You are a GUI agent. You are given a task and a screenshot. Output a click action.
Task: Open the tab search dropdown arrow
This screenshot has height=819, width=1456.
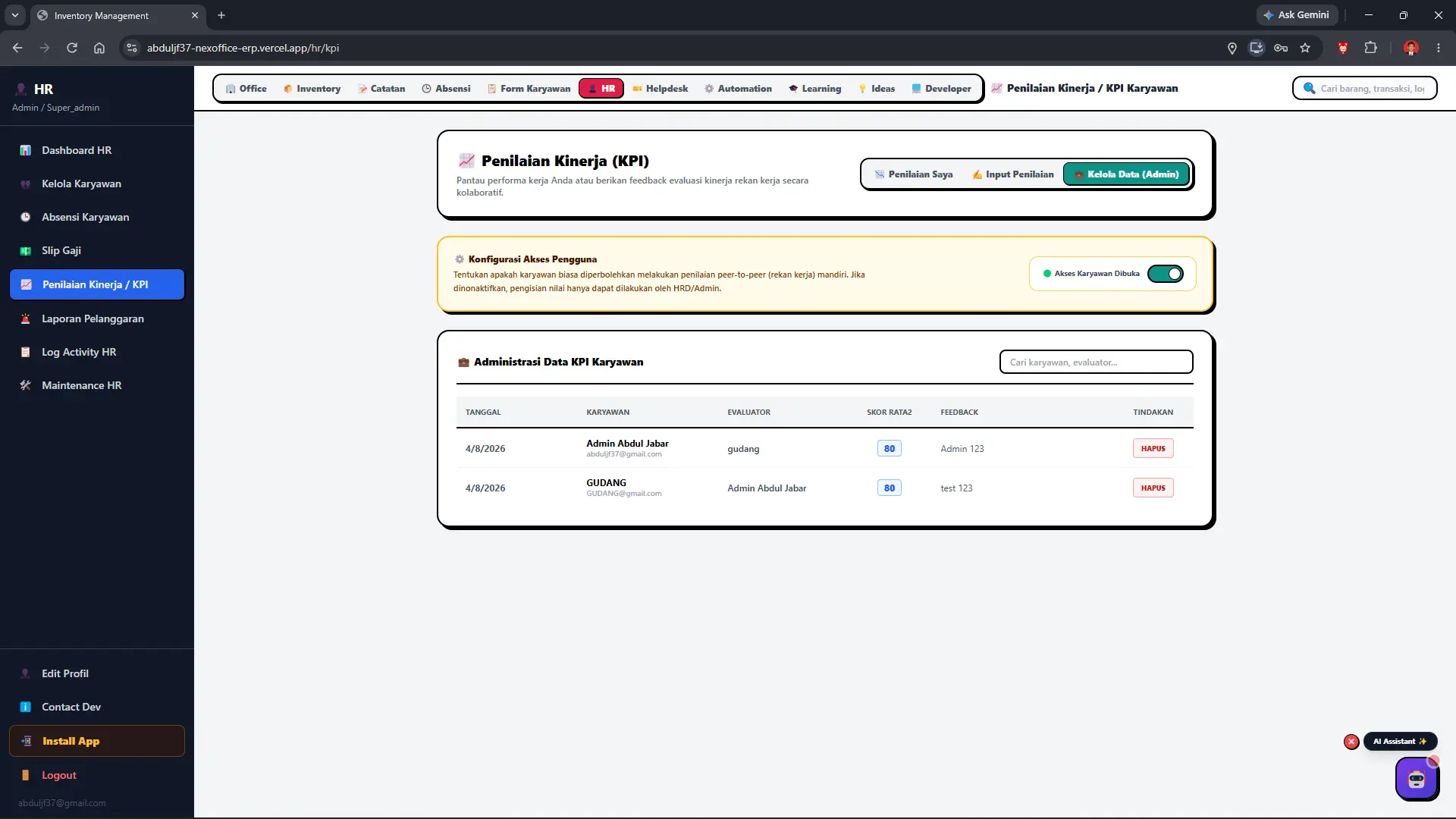pyautogui.click(x=14, y=15)
